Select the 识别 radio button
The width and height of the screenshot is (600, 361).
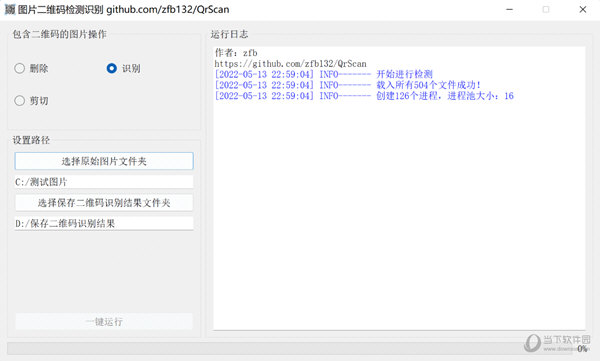pyautogui.click(x=123, y=69)
